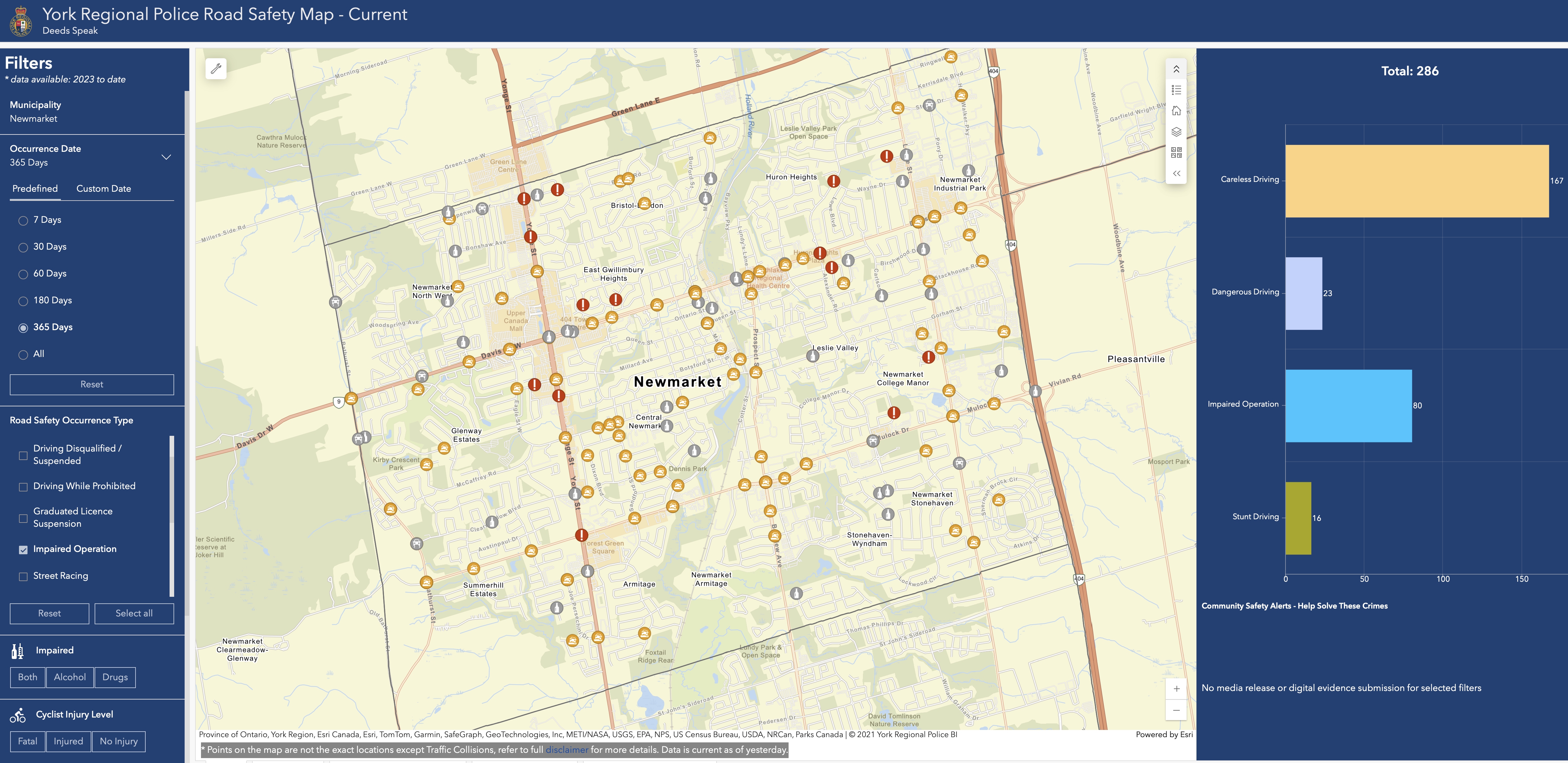Screen dimensions: 1568x763
Task: Switch to the Custom Date tab
Action: click(103, 188)
